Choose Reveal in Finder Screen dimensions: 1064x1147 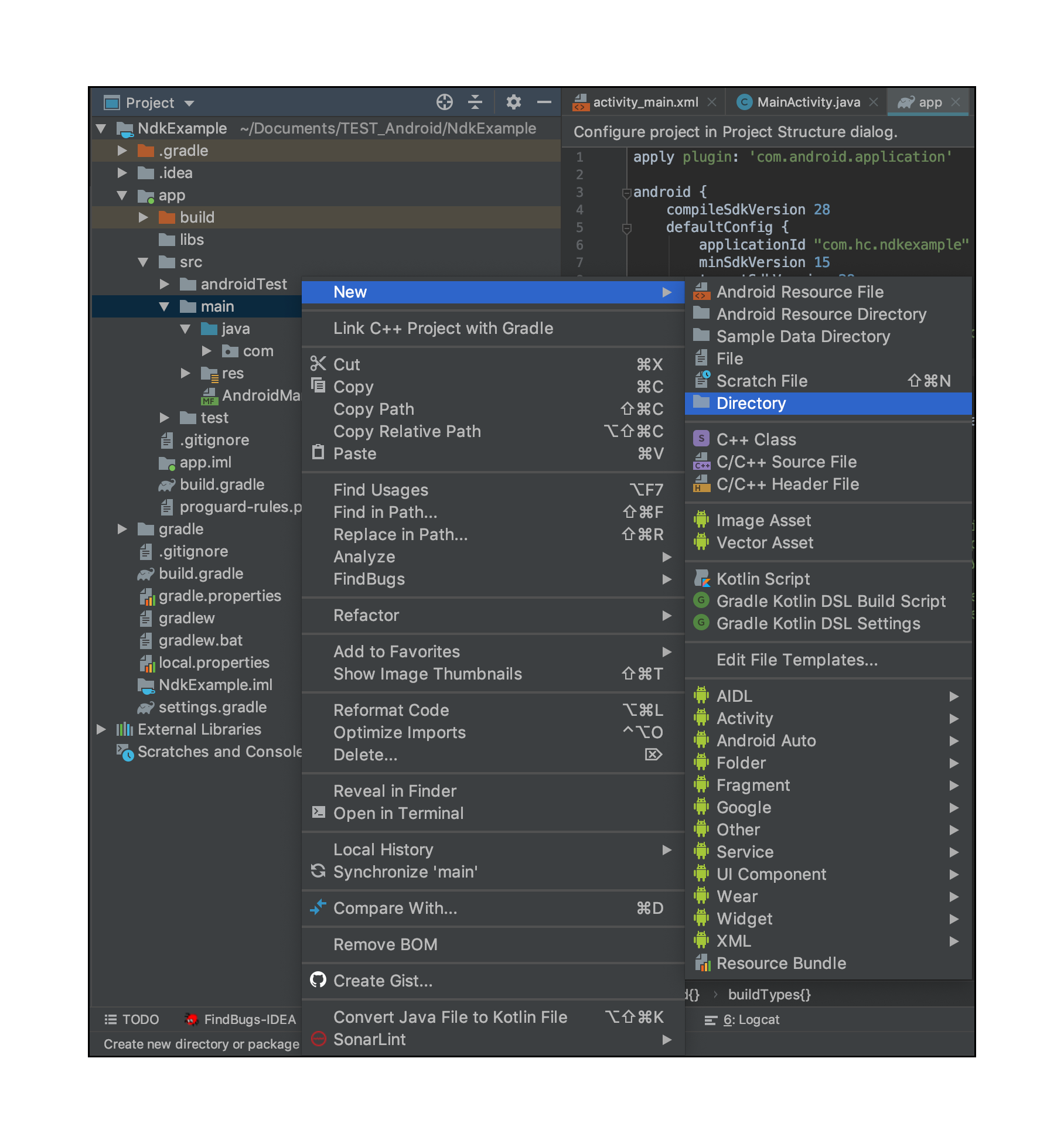point(493,791)
